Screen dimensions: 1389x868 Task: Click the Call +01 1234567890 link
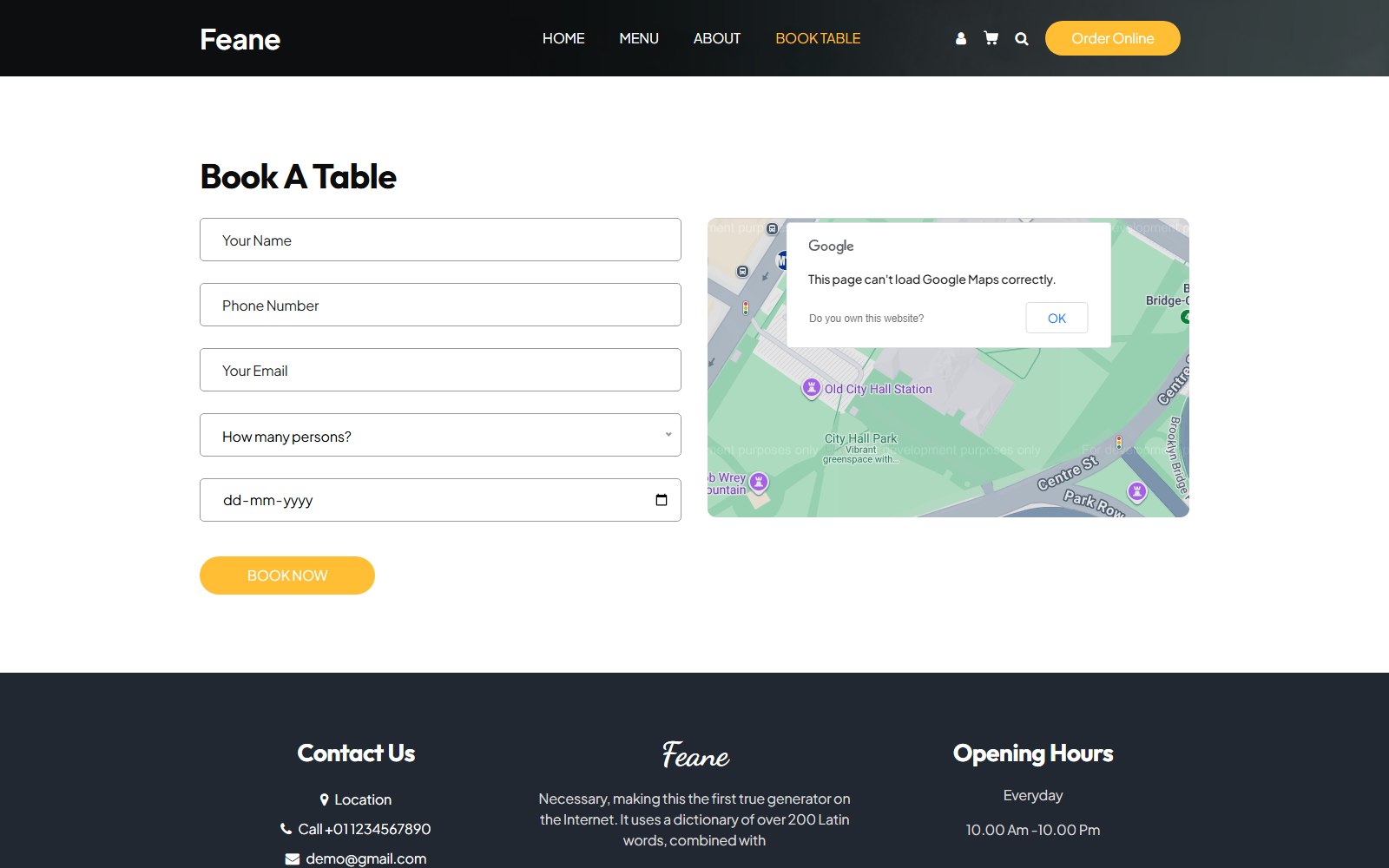coord(356,829)
